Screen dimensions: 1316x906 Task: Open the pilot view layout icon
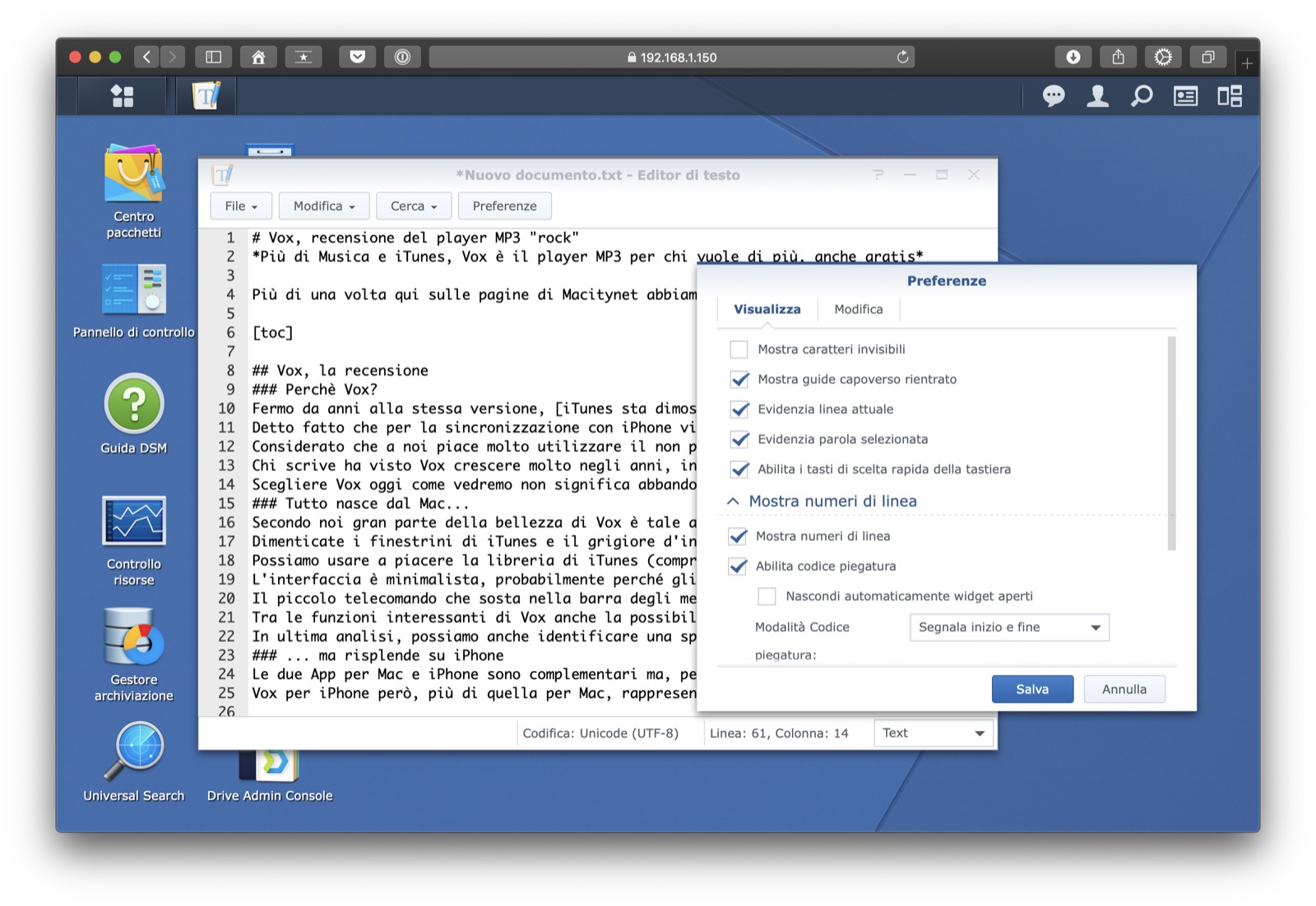click(x=1230, y=96)
